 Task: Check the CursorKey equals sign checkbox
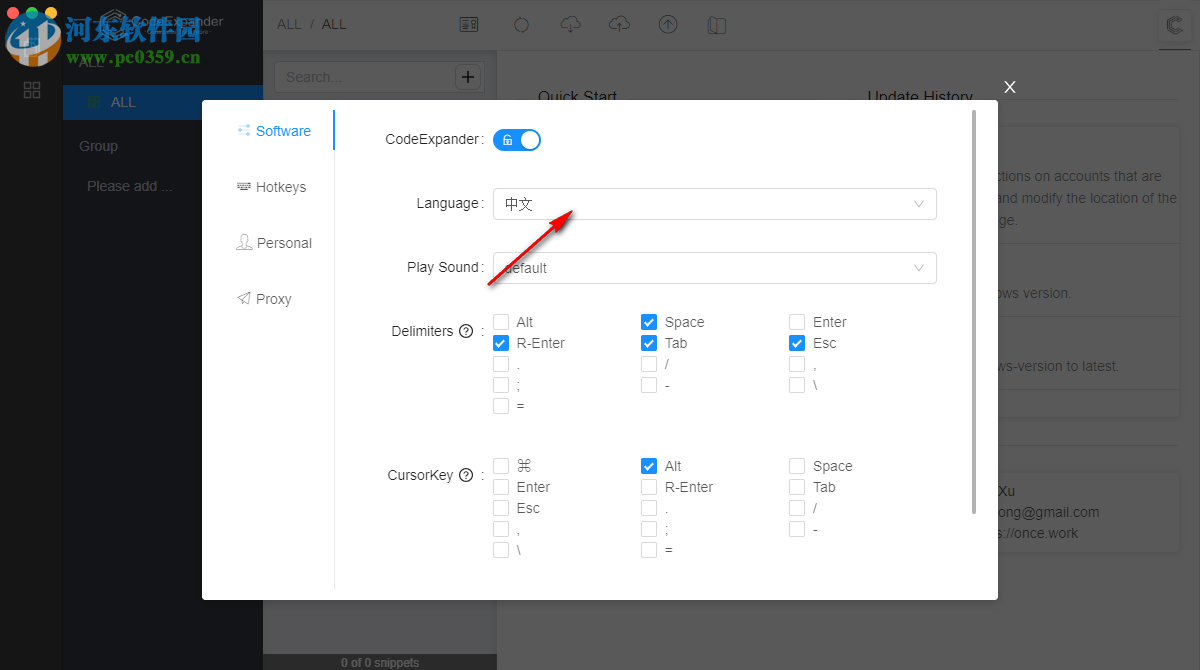click(x=649, y=550)
